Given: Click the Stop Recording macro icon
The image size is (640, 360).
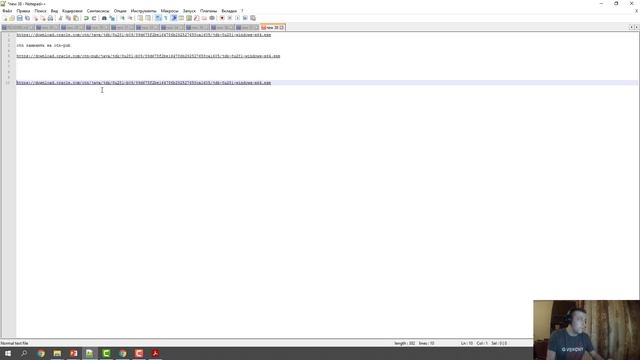Looking at the screenshot, I should (230, 18).
